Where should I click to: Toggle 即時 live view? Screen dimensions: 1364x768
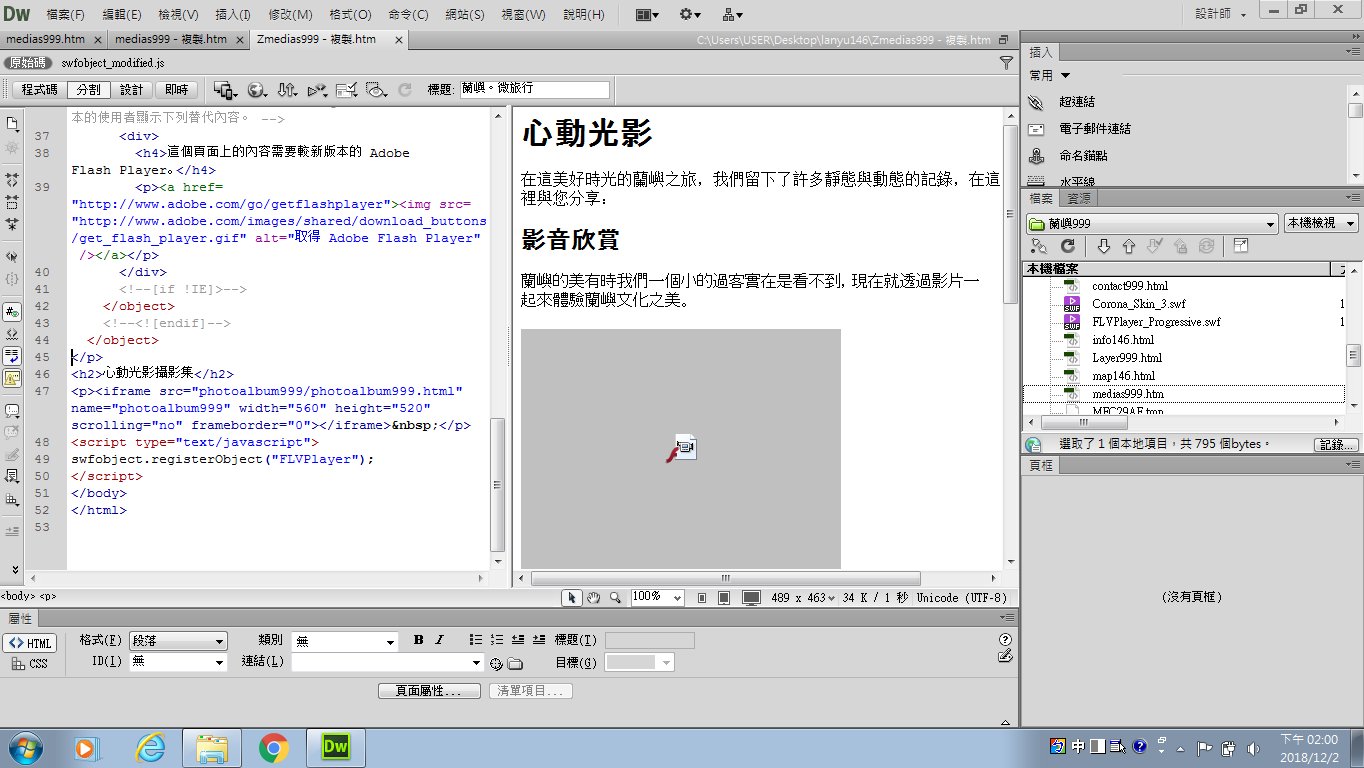[x=177, y=90]
